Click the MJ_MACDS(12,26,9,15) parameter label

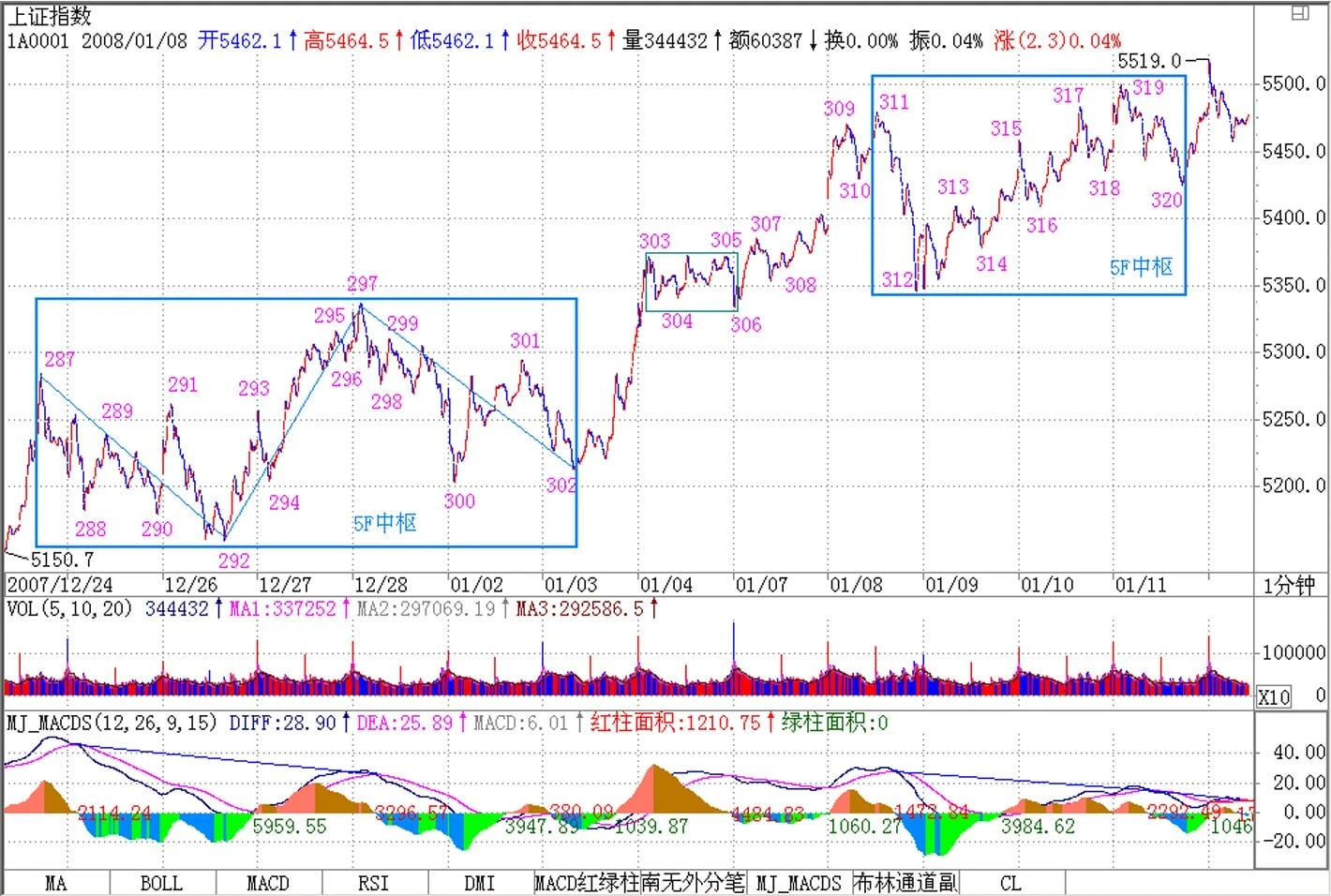112,723
